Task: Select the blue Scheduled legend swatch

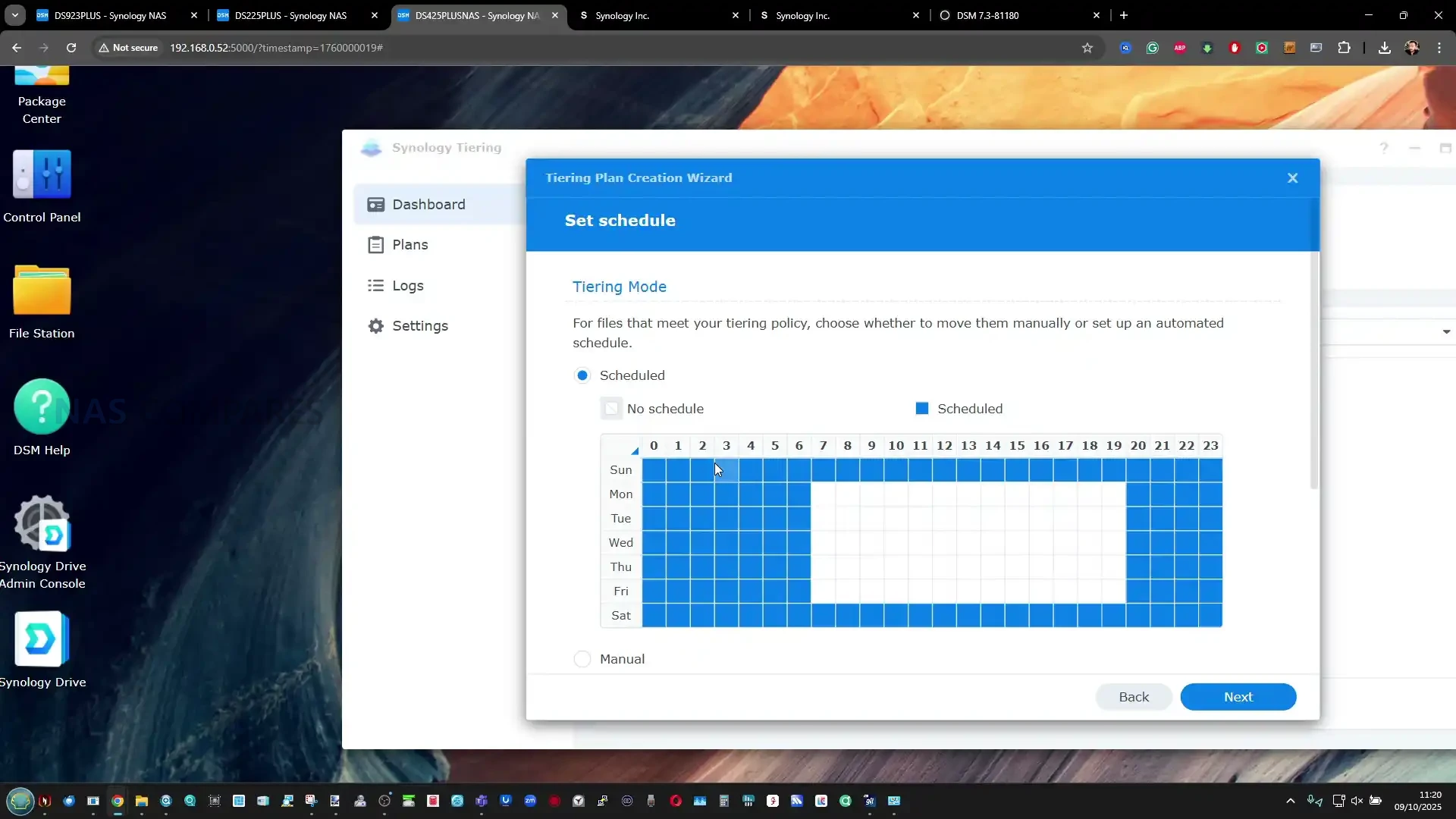Action: click(x=922, y=409)
